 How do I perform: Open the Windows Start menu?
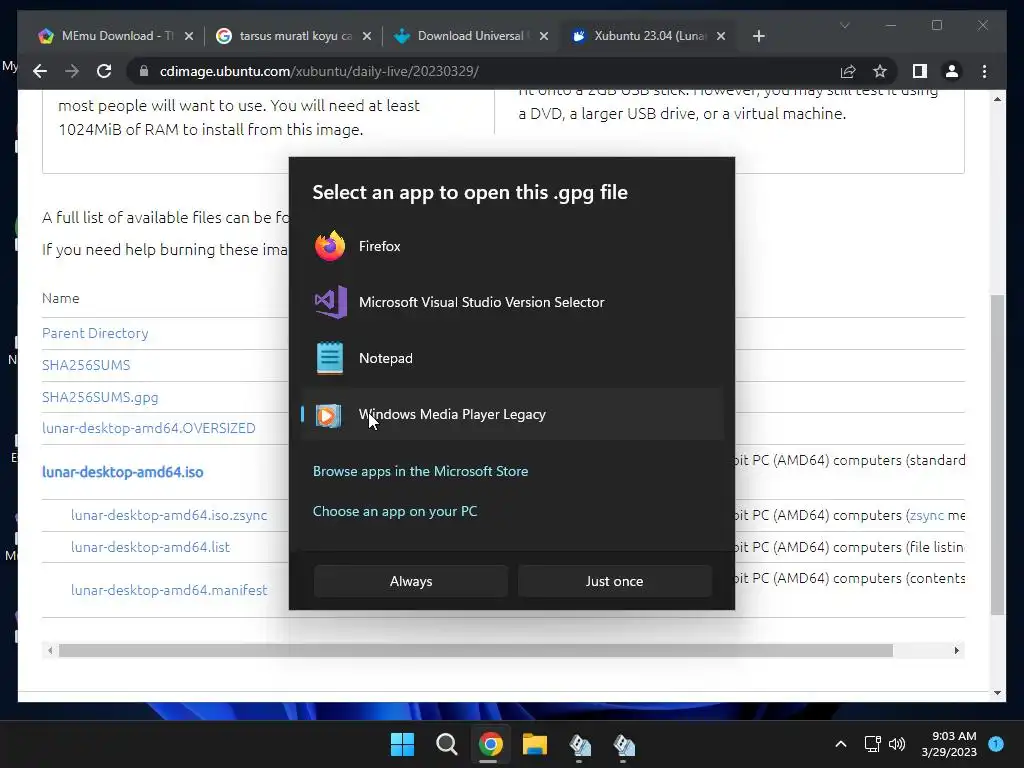(402, 744)
